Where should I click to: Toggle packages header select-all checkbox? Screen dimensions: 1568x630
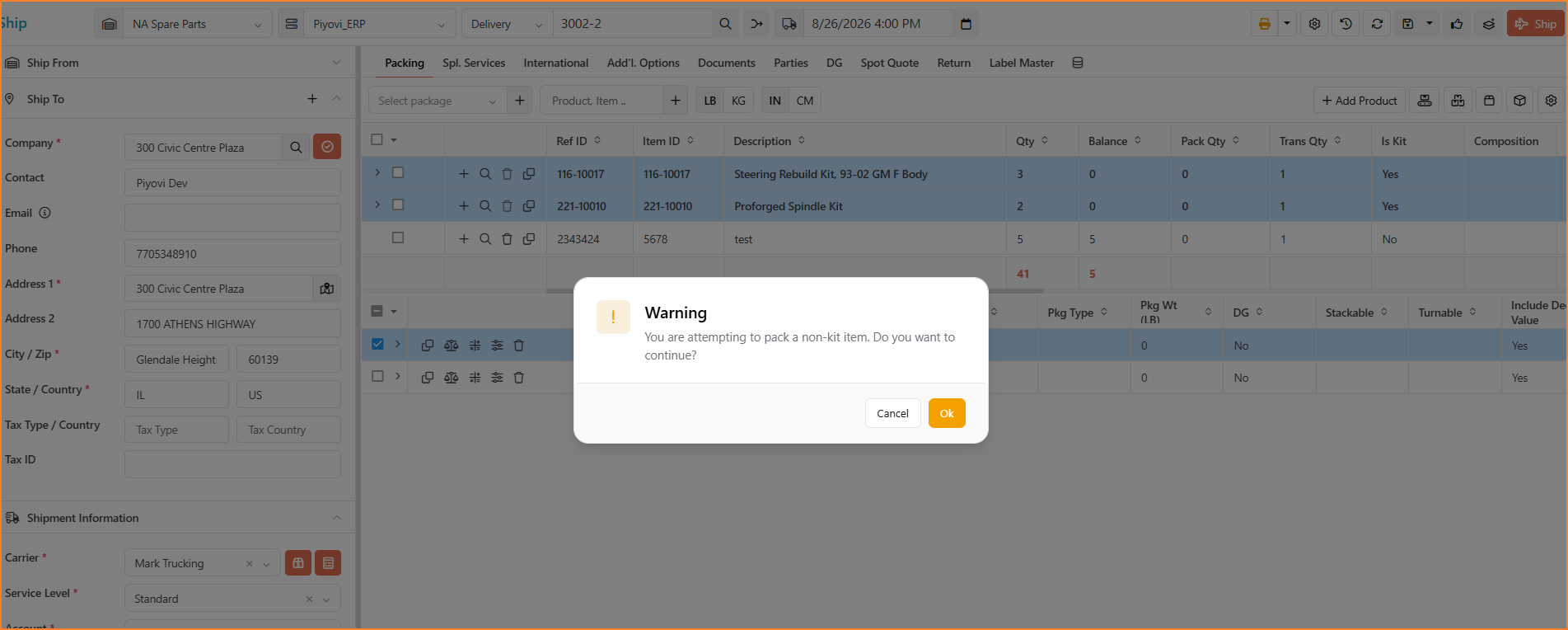(377, 311)
